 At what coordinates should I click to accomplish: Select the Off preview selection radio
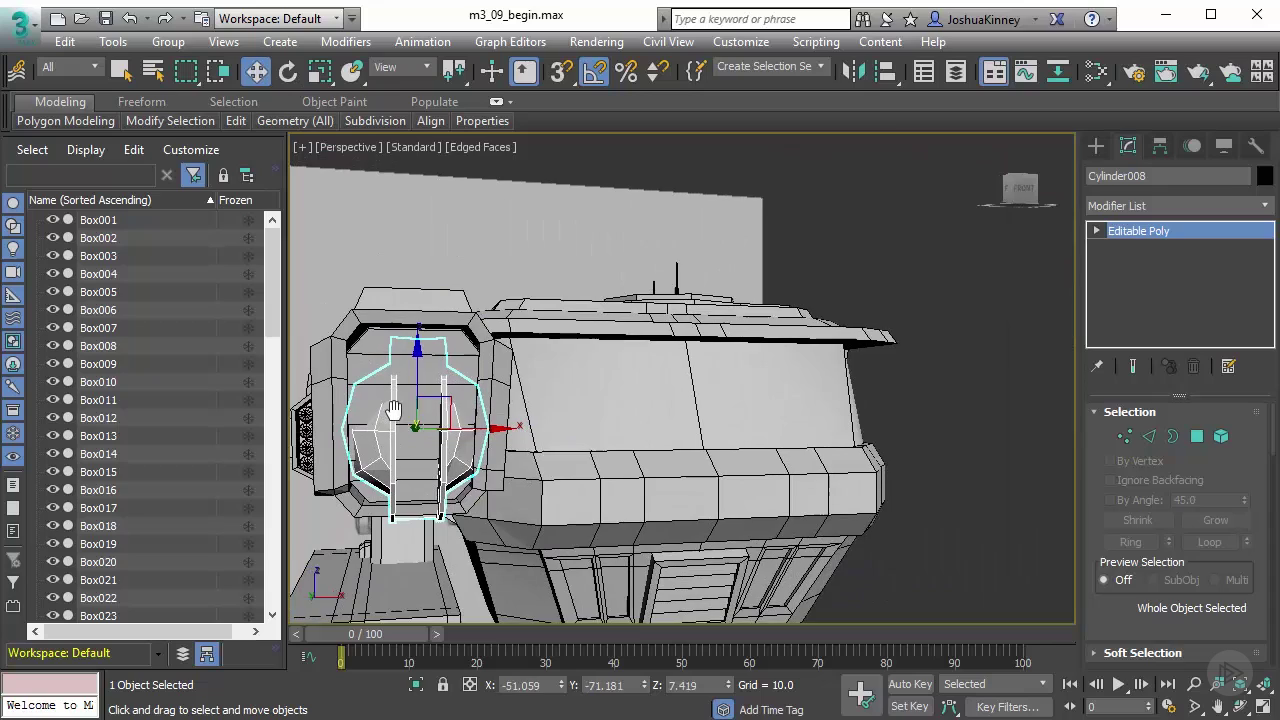tap(1105, 580)
